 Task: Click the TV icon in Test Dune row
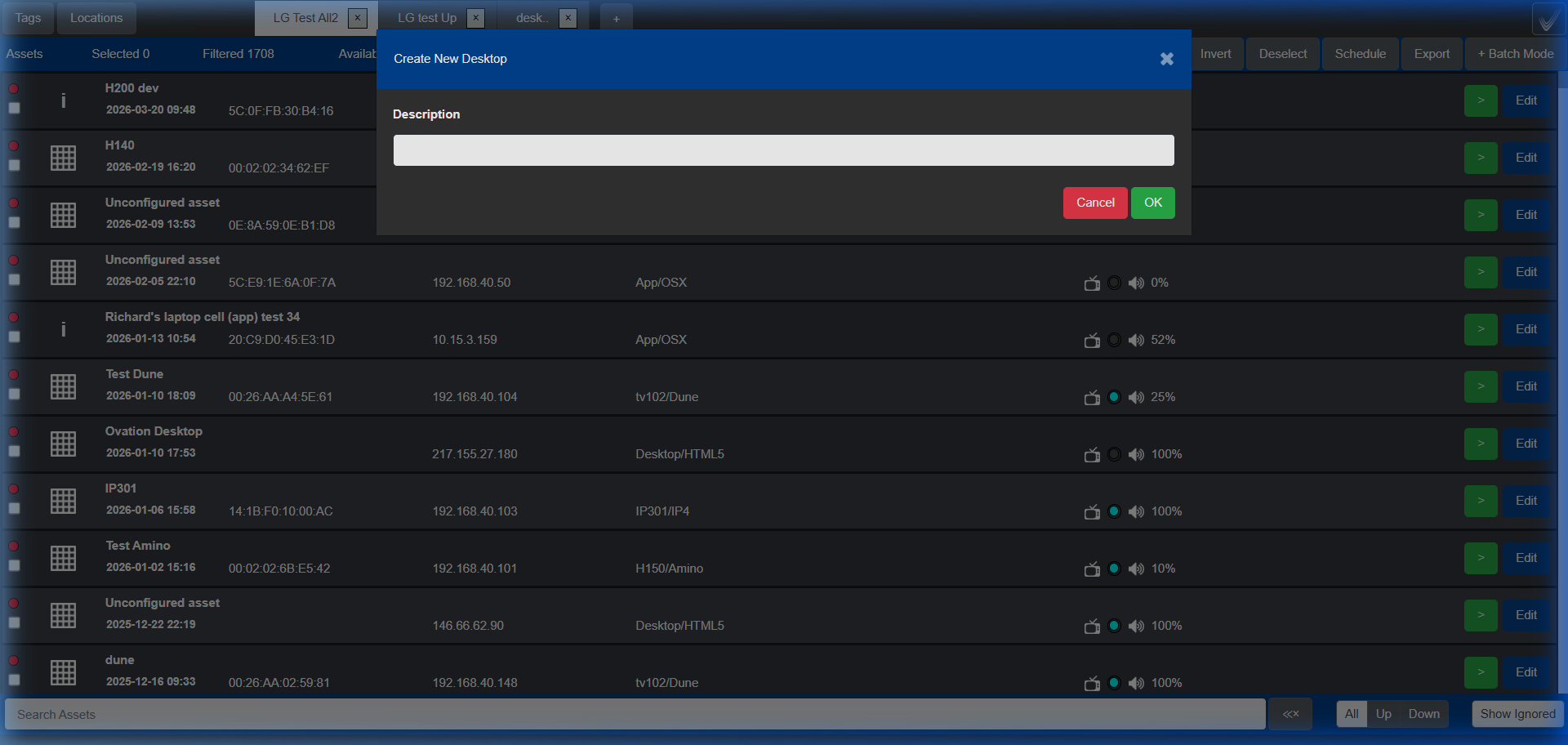click(1092, 397)
